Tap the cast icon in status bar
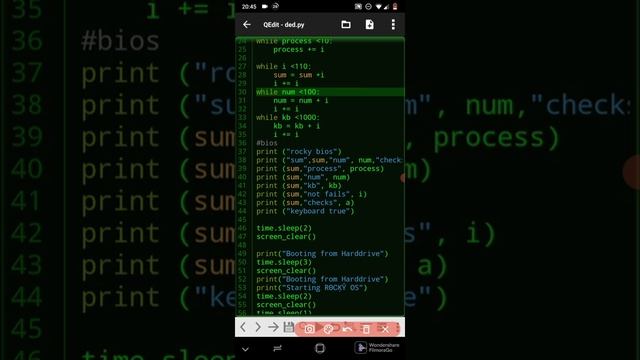 [x=358, y=7]
